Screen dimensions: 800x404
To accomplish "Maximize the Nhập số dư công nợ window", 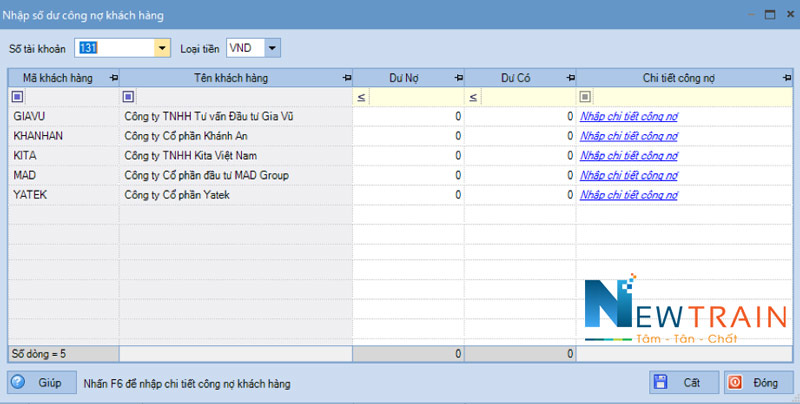I will [770, 15].
